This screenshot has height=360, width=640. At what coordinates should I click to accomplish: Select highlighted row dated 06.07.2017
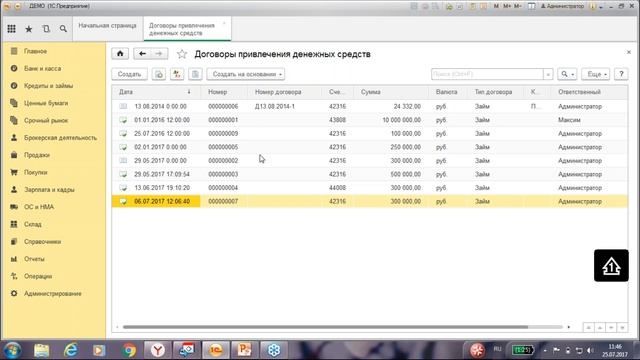[370, 201]
